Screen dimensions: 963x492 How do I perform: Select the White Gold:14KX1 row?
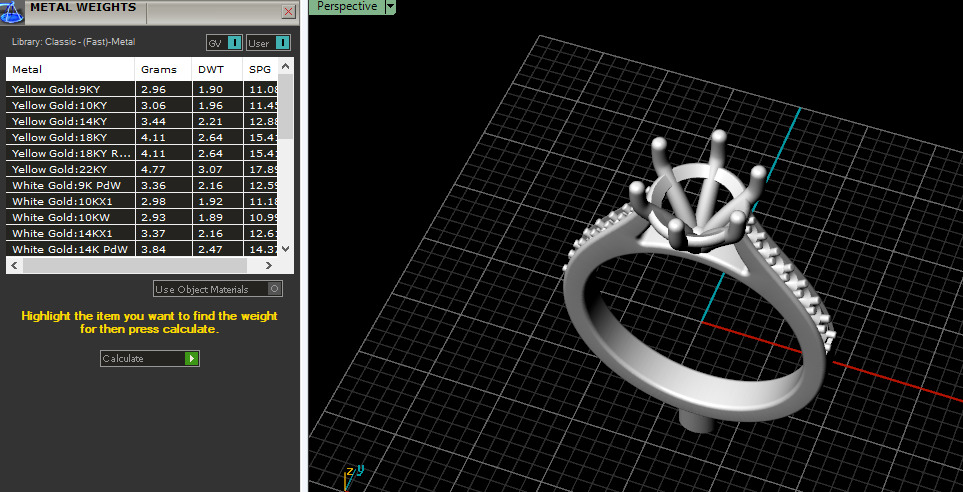[x=142, y=233]
